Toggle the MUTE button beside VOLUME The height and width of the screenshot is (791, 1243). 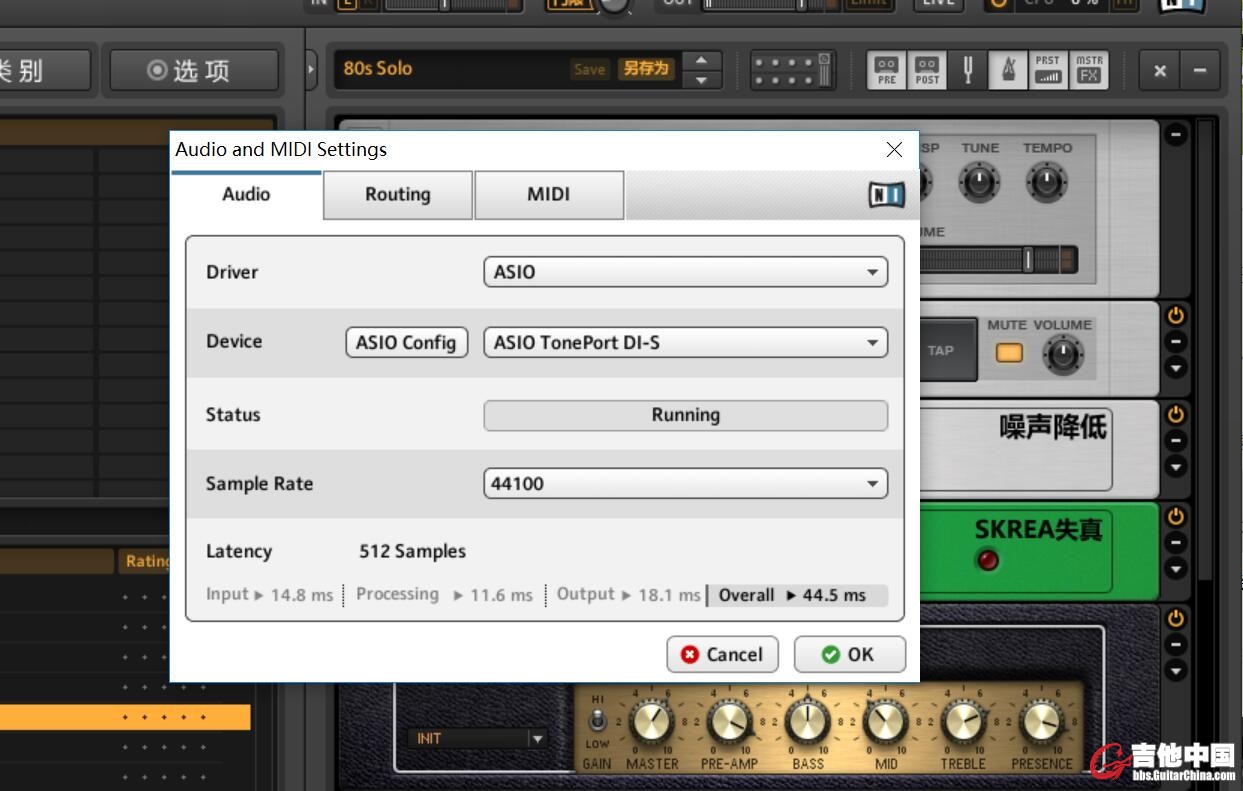pos(1009,352)
